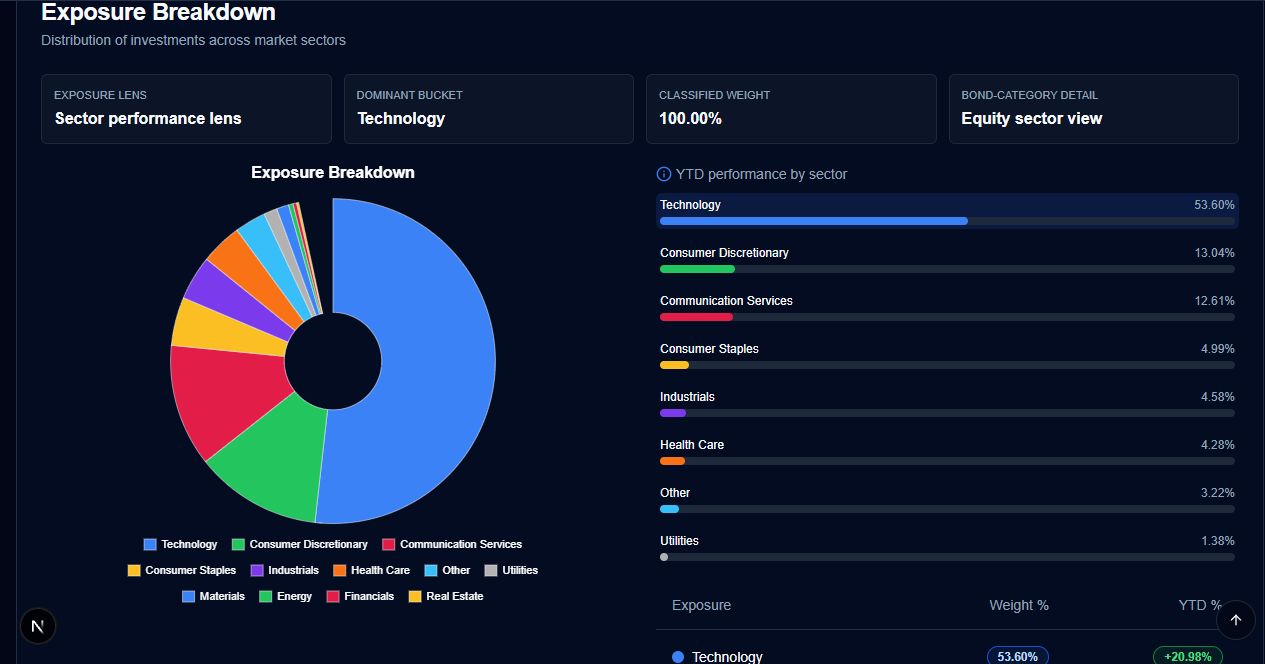The height and width of the screenshot is (664, 1265).
Task: Toggle Other in chart legend
Action: click(x=447, y=570)
